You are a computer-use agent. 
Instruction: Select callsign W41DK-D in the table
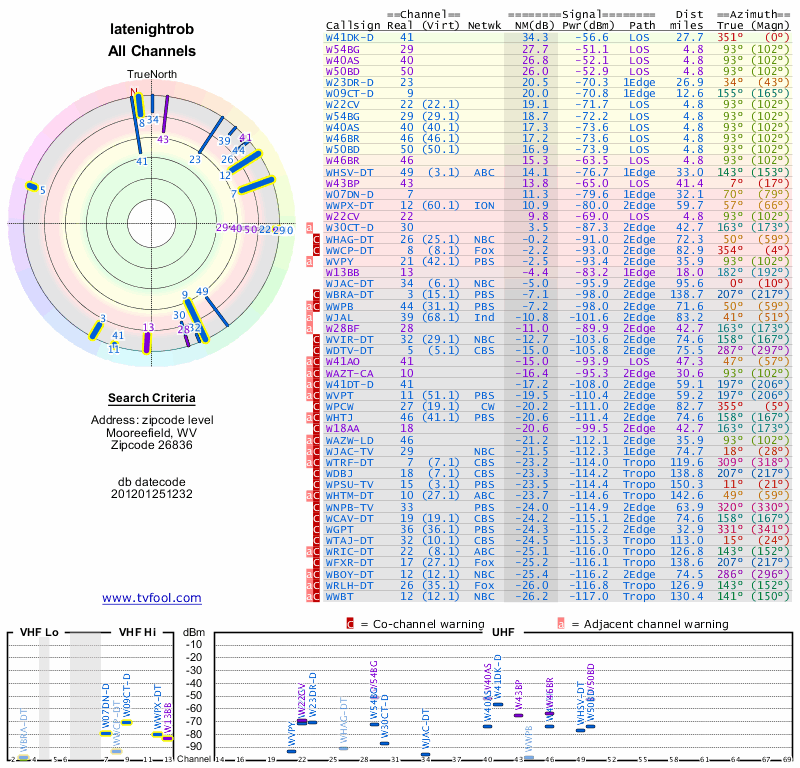pyautogui.click(x=349, y=37)
